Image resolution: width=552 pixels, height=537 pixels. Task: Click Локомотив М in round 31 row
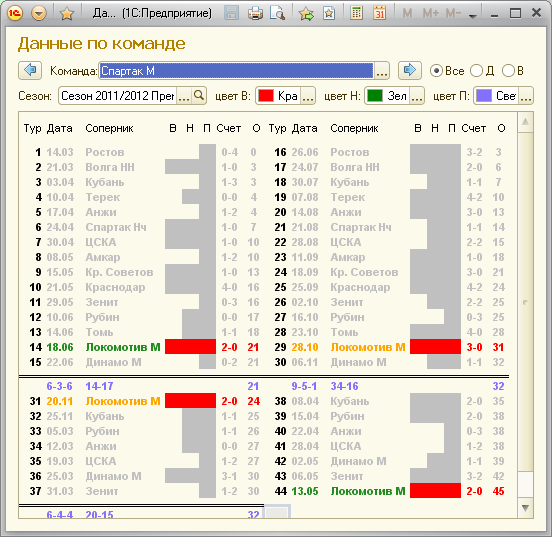point(123,401)
